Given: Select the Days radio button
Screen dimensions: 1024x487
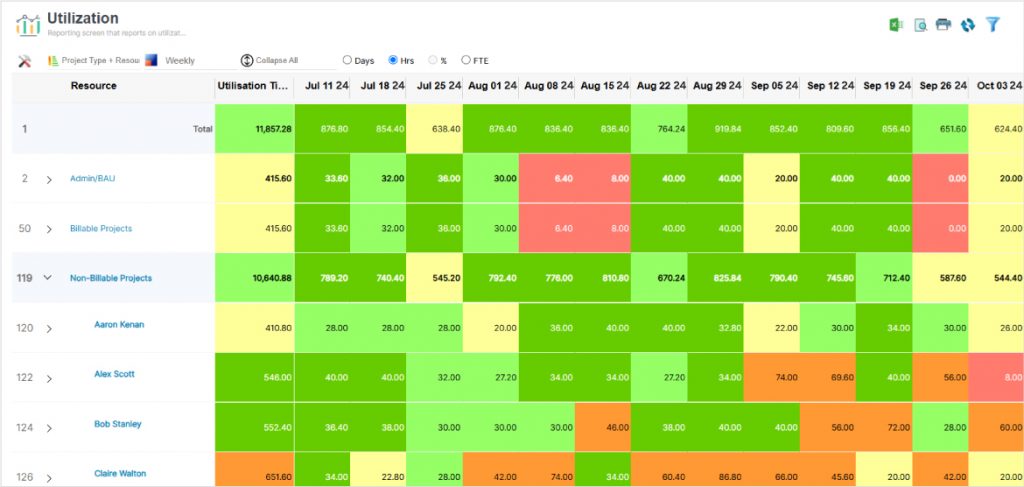Looking at the screenshot, I should click(x=347, y=61).
